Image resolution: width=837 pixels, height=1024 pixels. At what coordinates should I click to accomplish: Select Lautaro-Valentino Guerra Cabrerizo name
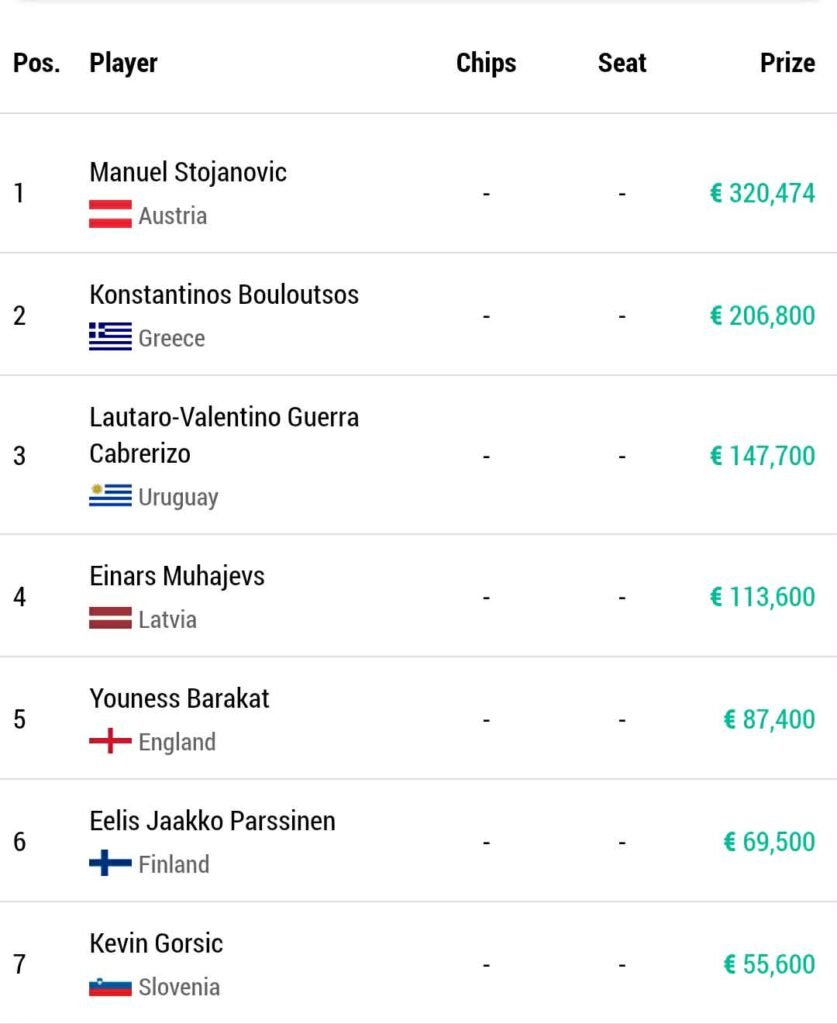coord(224,436)
